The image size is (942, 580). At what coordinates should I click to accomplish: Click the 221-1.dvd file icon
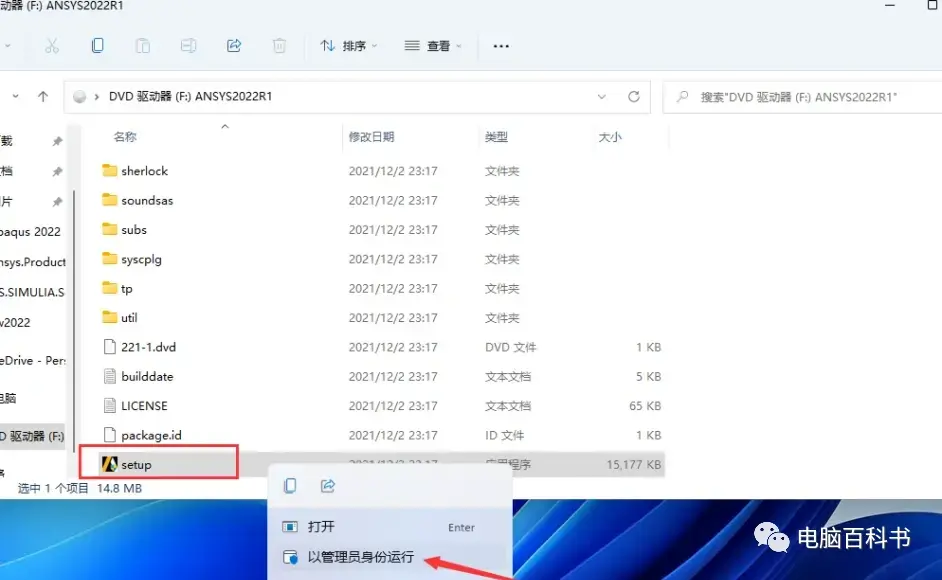click(109, 347)
